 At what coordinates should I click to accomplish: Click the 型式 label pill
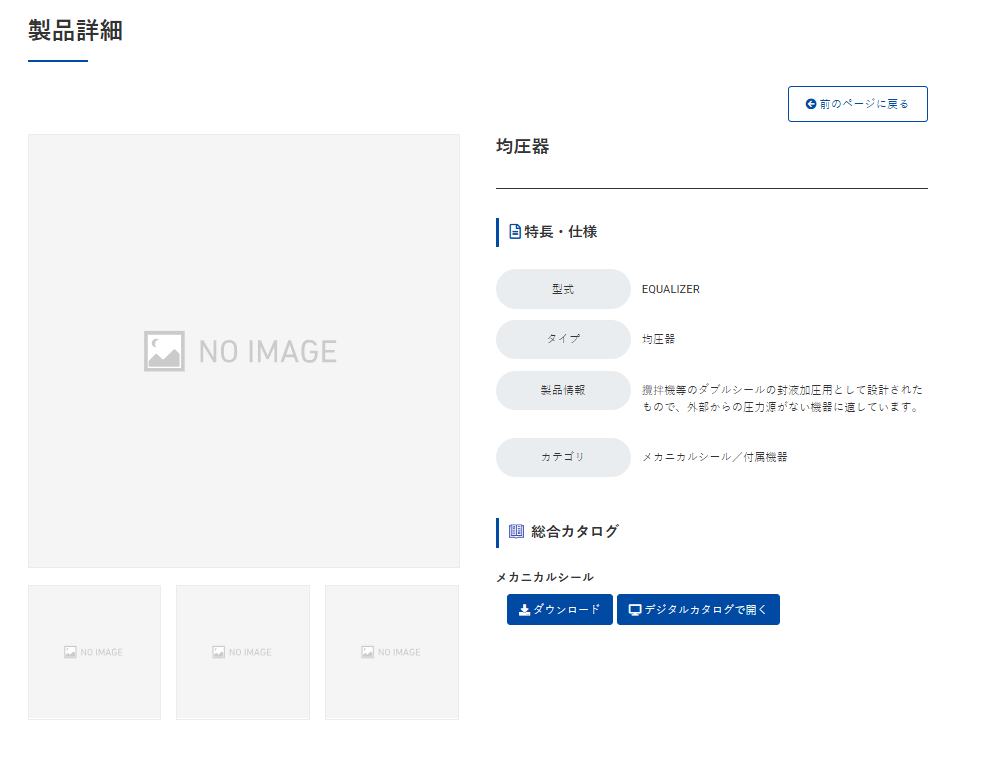tap(563, 289)
